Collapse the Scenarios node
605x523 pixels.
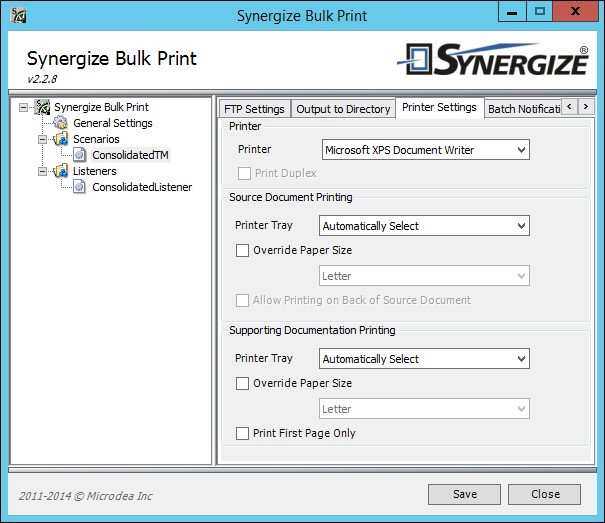tap(42, 139)
